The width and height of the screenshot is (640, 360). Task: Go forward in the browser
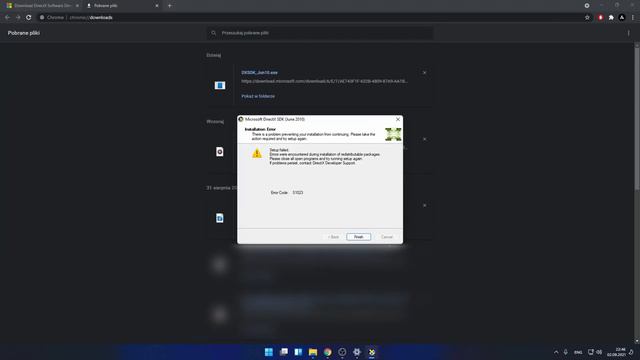[x=18, y=18]
